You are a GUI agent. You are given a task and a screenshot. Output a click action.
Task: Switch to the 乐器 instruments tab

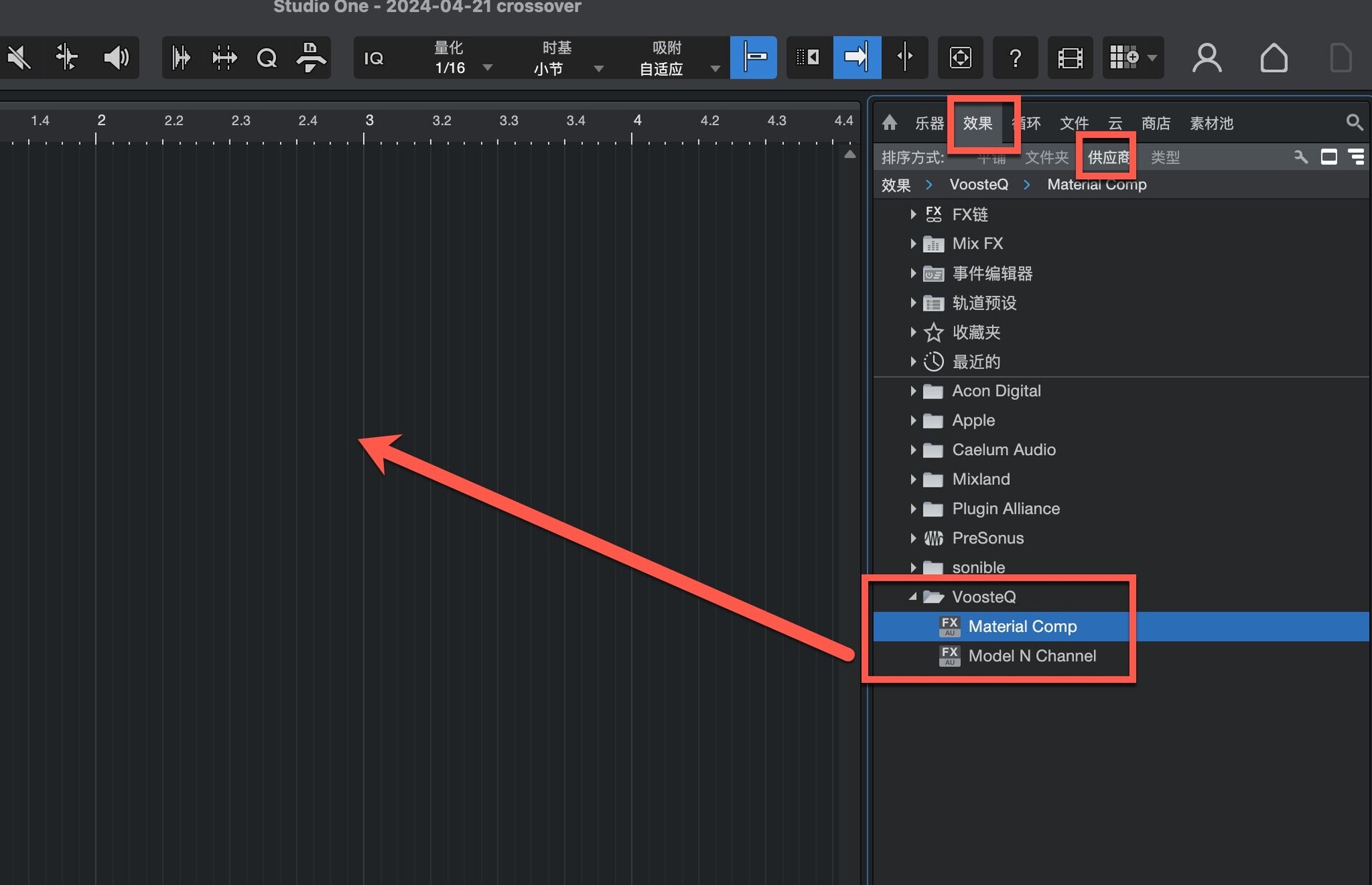(x=929, y=123)
